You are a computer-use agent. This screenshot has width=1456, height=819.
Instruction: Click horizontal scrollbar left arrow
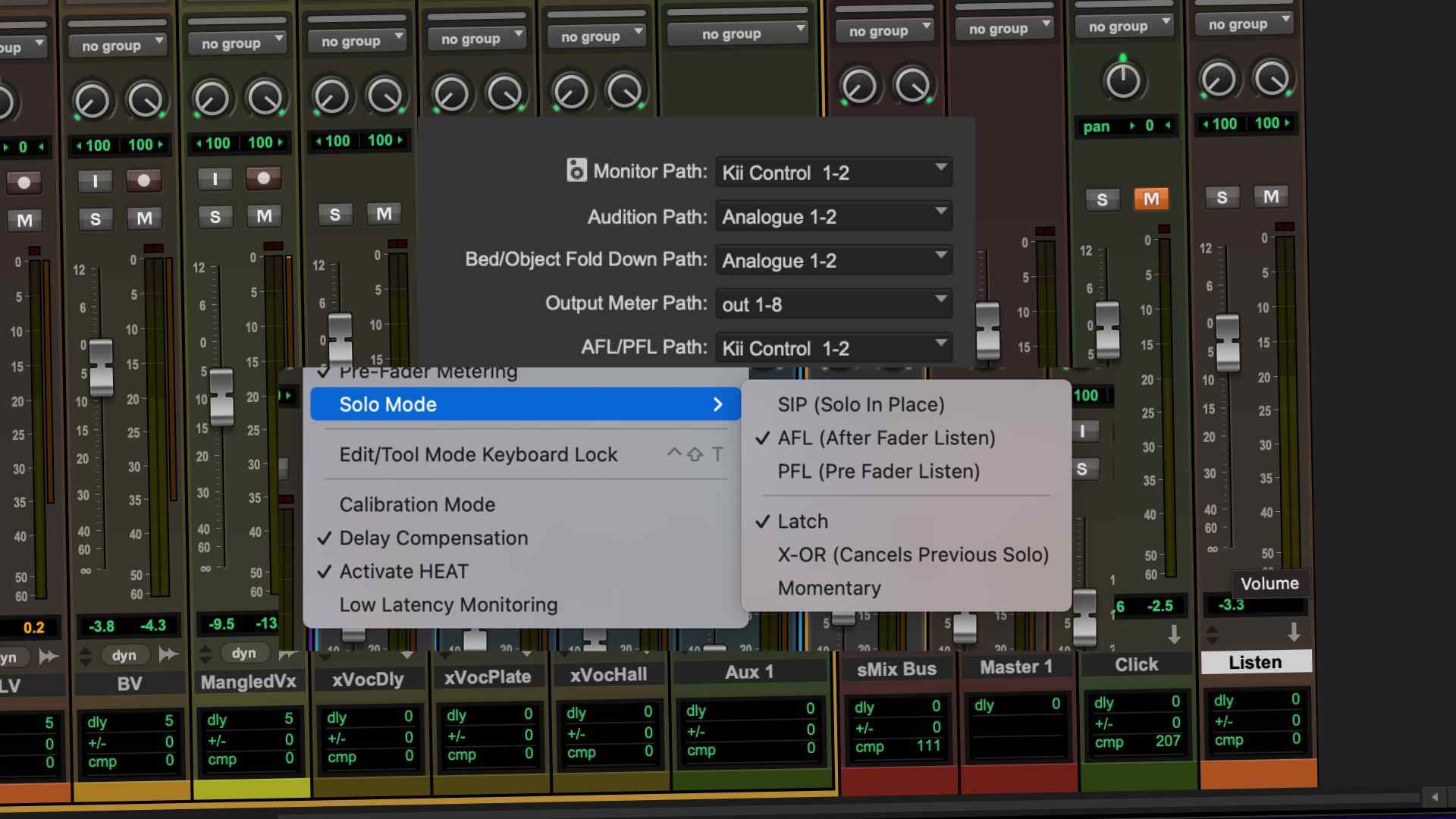click(1435, 797)
